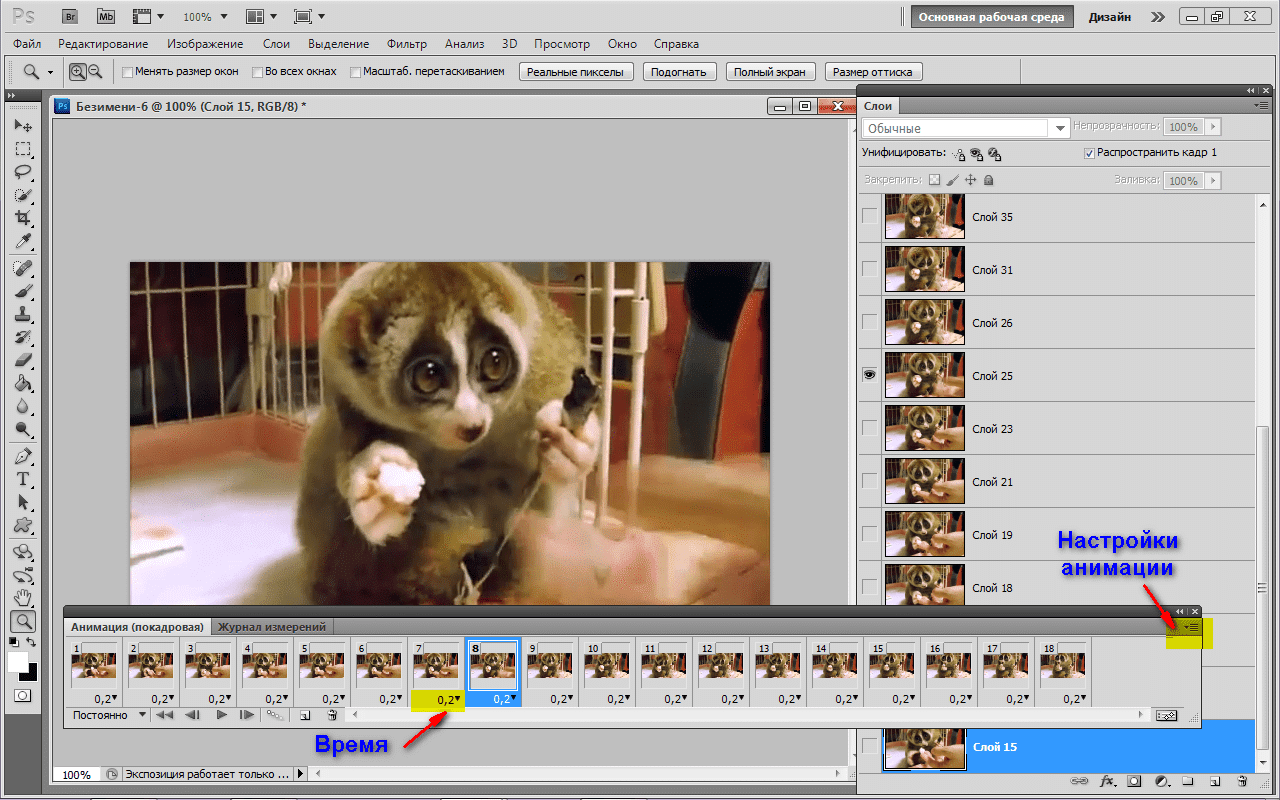Switch to 'Журнал измерений' tab
Screen dimensions: 1280x800
coord(272,627)
